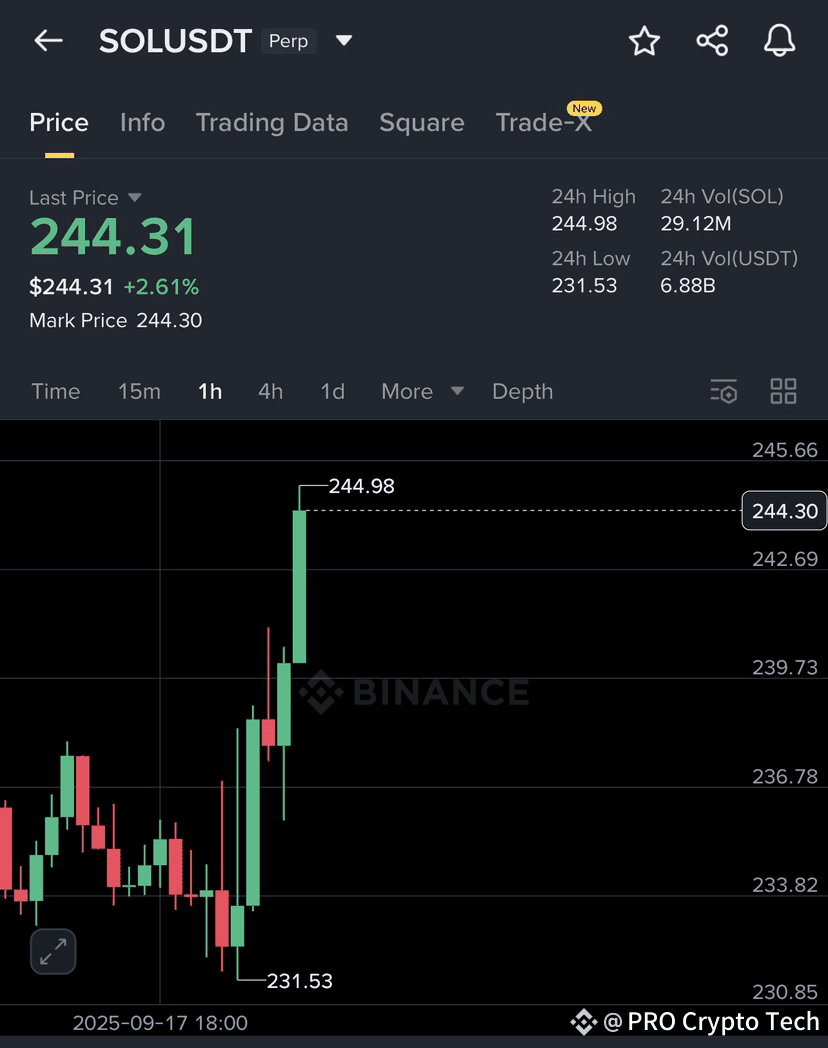This screenshot has height=1048, width=828.
Task: Tap the back arrow
Action: [x=48, y=41]
